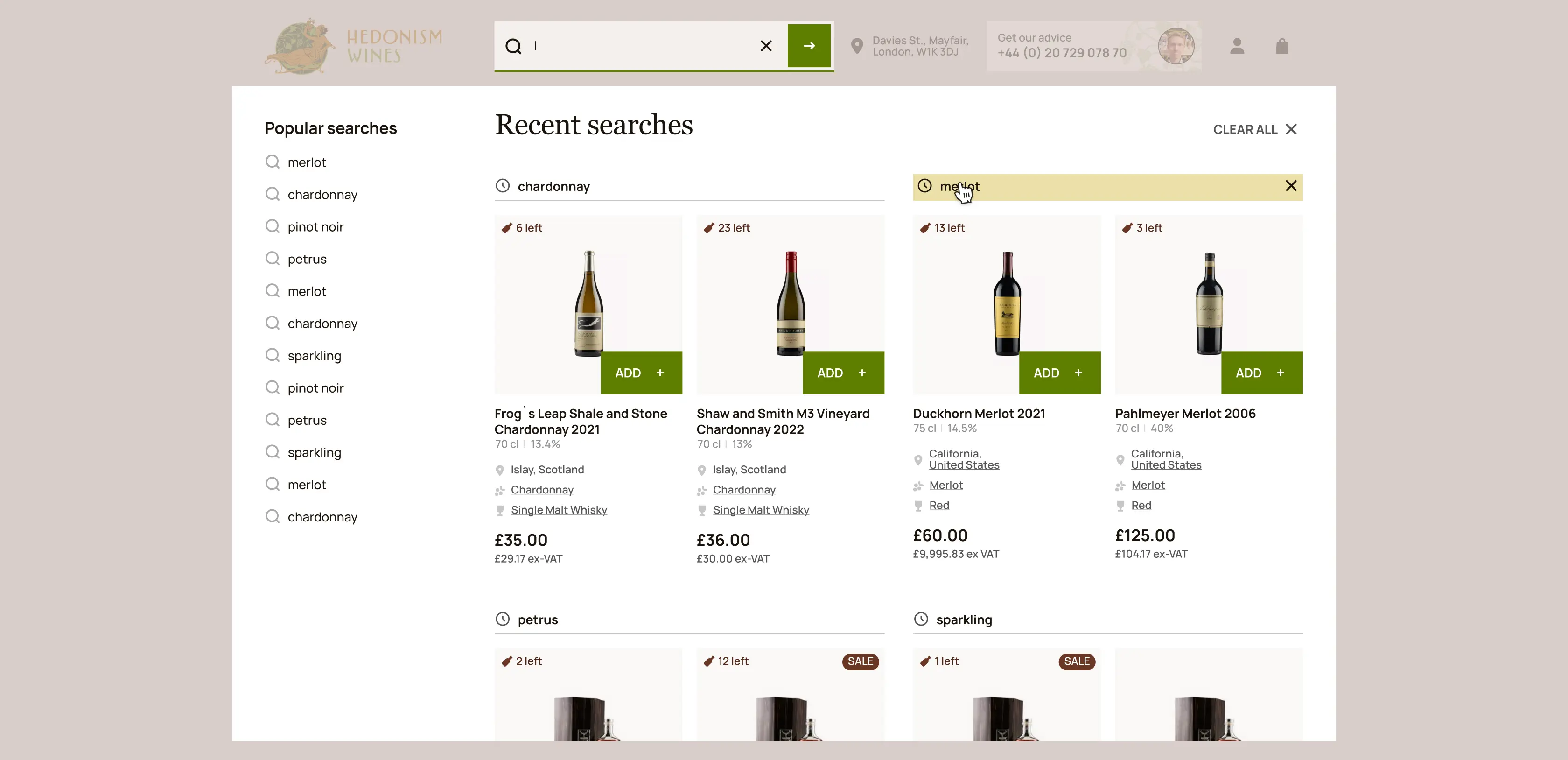Open the chardonnay recent search heading
Viewport: 1568px width, 760px height.
[553, 186]
